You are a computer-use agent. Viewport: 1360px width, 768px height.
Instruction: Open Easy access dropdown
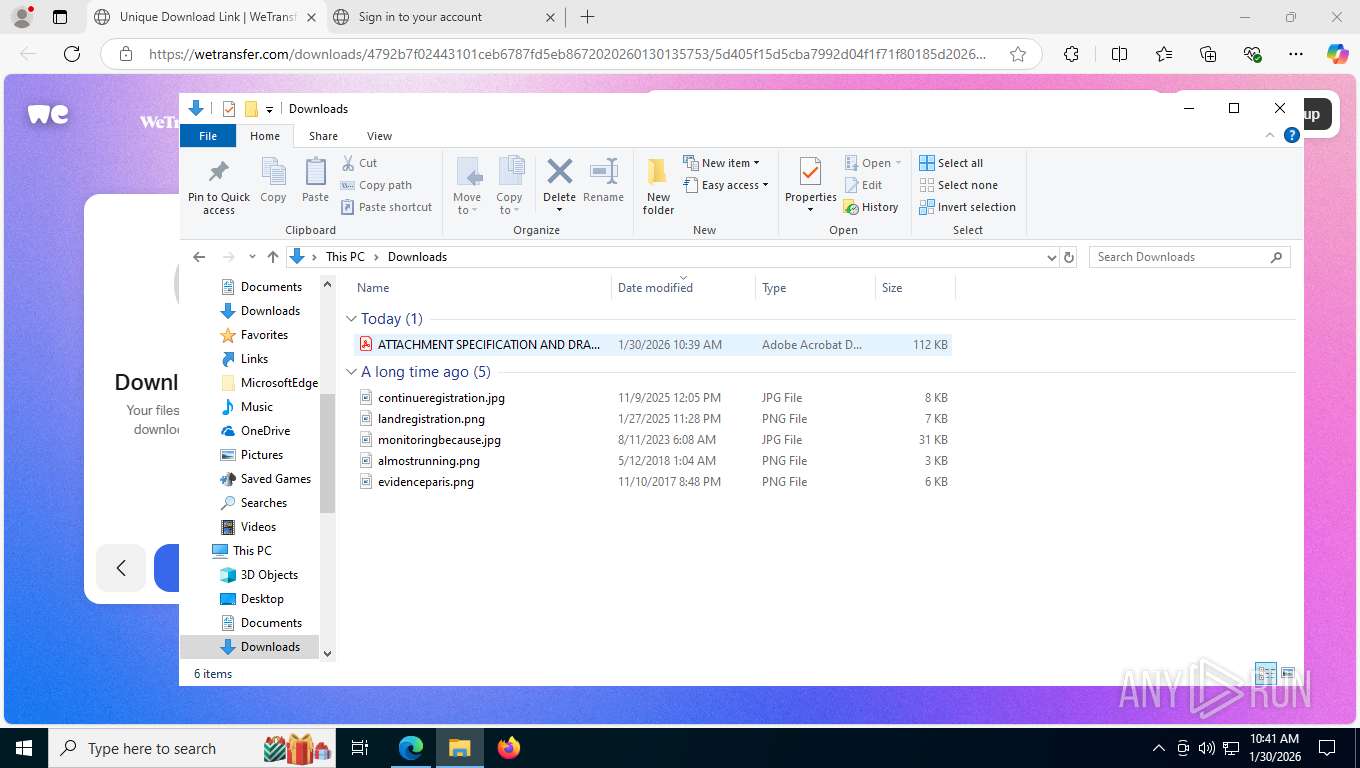tap(726, 185)
